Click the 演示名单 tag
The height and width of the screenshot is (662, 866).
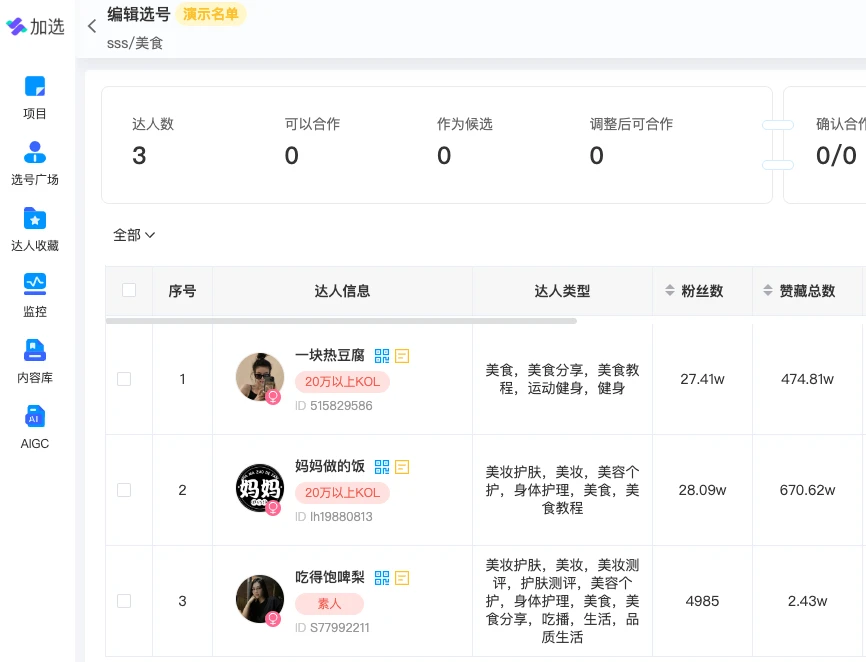coord(210,14)
